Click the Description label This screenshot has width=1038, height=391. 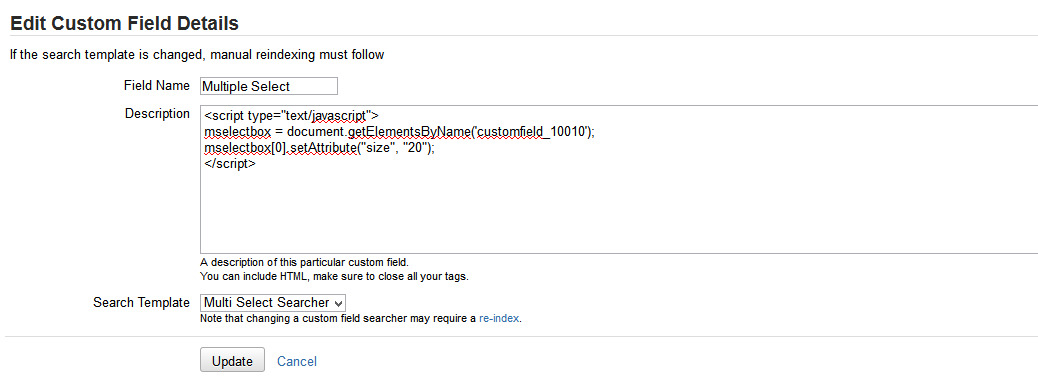(158, 113)
